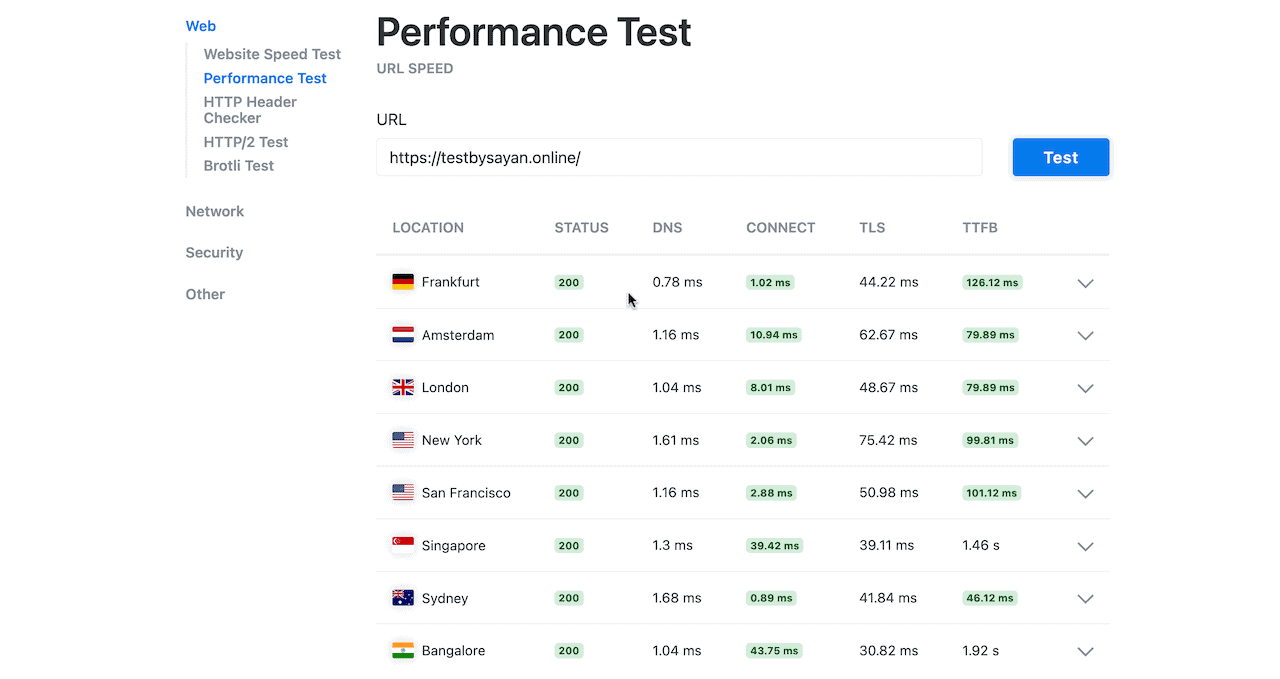Image resolution: width=1280 pixels, height=679 pixels.
Task: Expand the Bangalore result details
Action: [x=1085, y=651]
